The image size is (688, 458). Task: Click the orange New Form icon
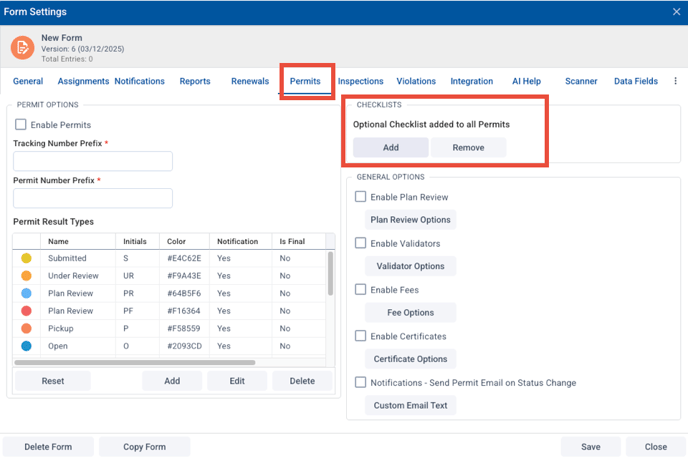tap(22, 47)
